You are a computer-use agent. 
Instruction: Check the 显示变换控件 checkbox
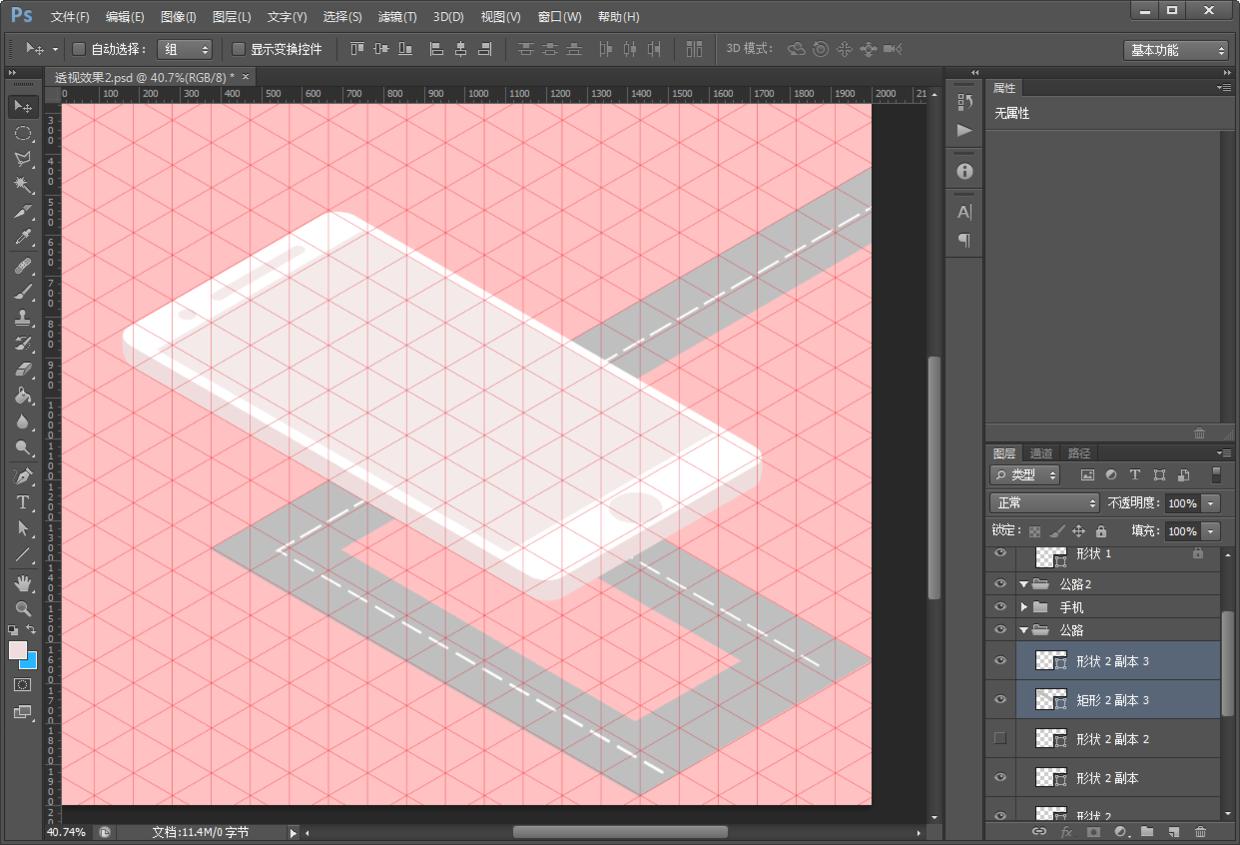coord(238,49)
